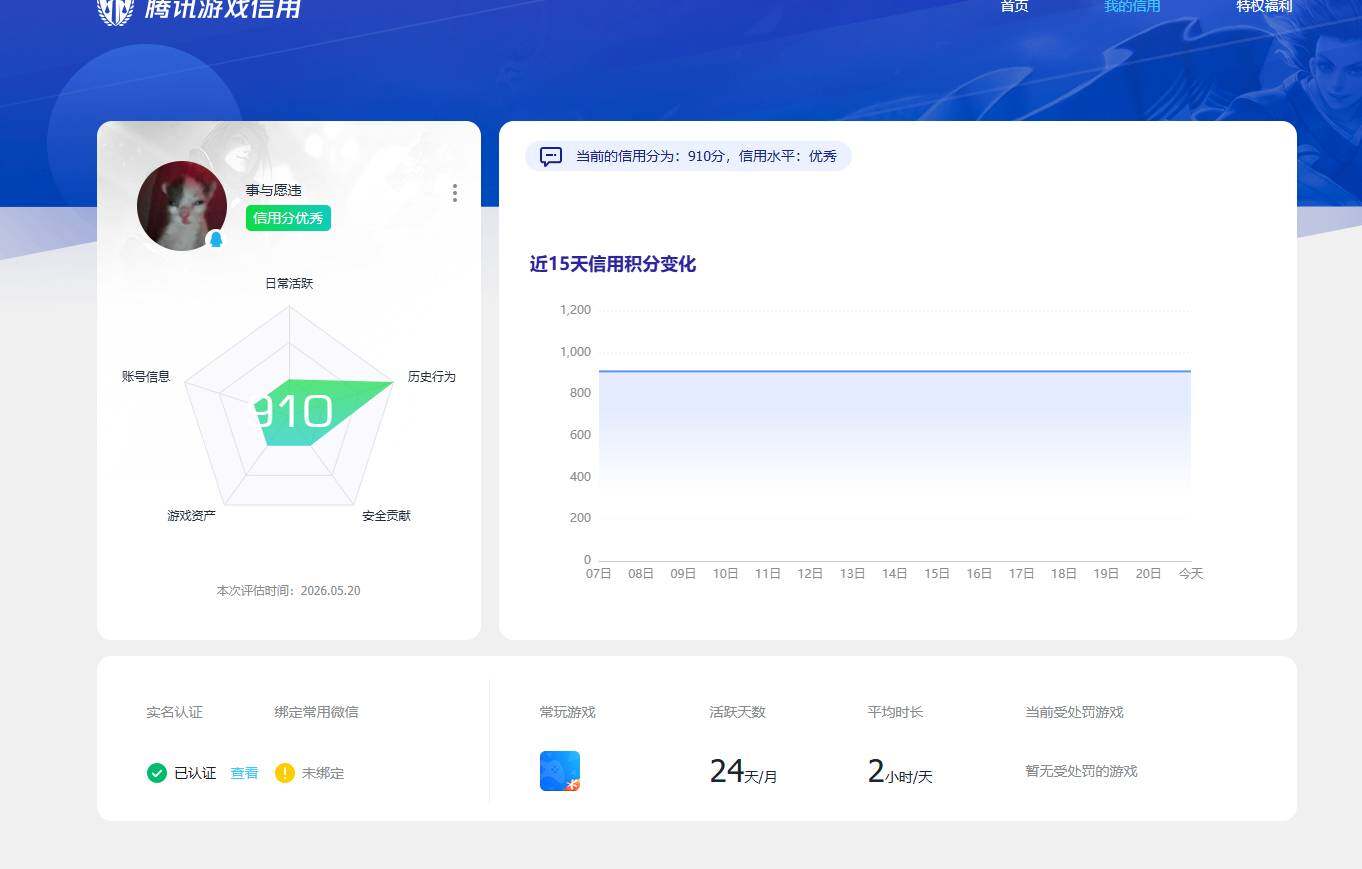Screen dimensions: 1362x869
Task: Click the 本次评估时间：2026.05.20 text
Action: (288, 591)
